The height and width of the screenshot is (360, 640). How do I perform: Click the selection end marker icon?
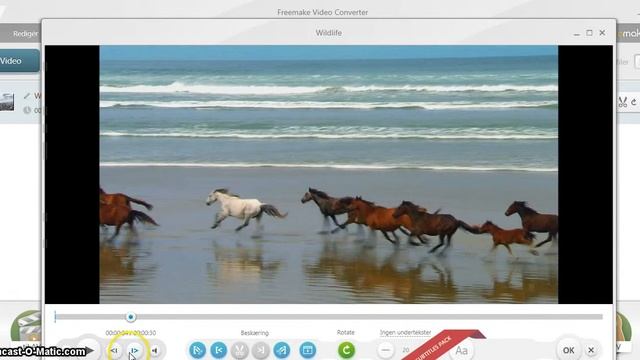click(x=282, y=350)
